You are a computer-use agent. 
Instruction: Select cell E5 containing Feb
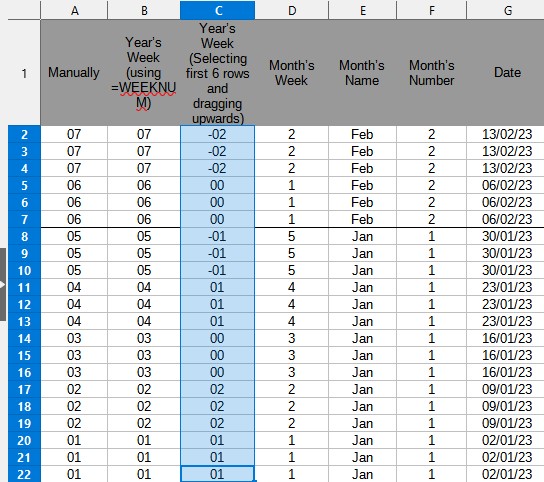click(362, 185)
